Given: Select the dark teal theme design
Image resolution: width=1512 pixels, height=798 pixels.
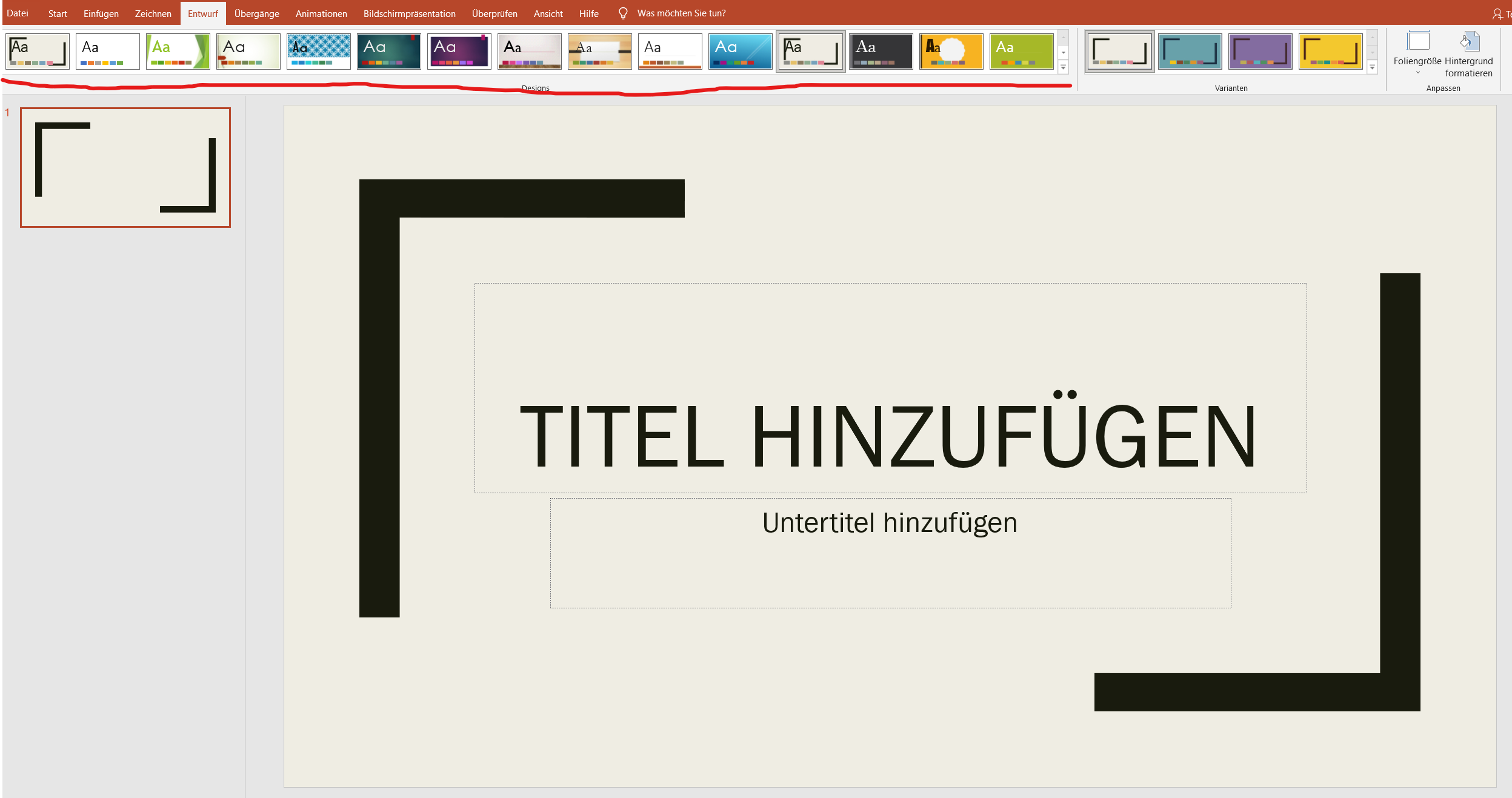Looking at the screenshot, I should pyautogui.click(x=389, y=51).
